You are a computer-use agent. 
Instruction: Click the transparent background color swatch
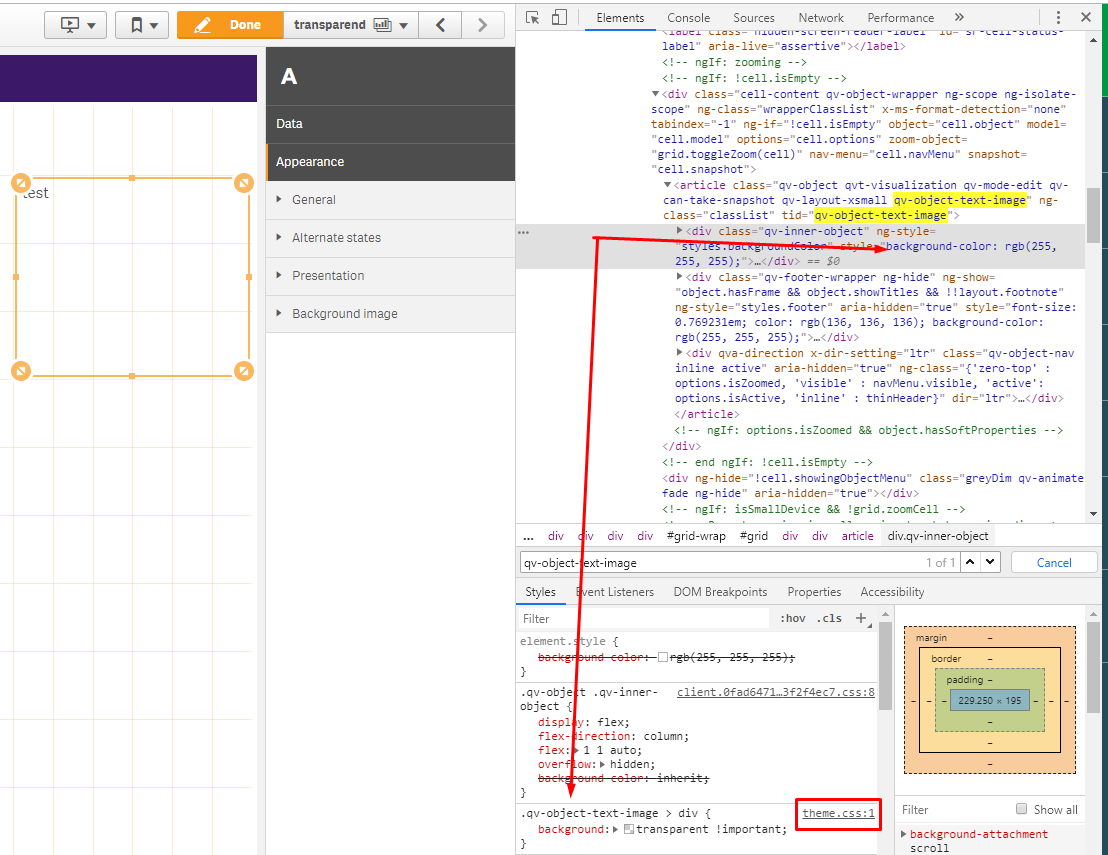coord(628,830)
